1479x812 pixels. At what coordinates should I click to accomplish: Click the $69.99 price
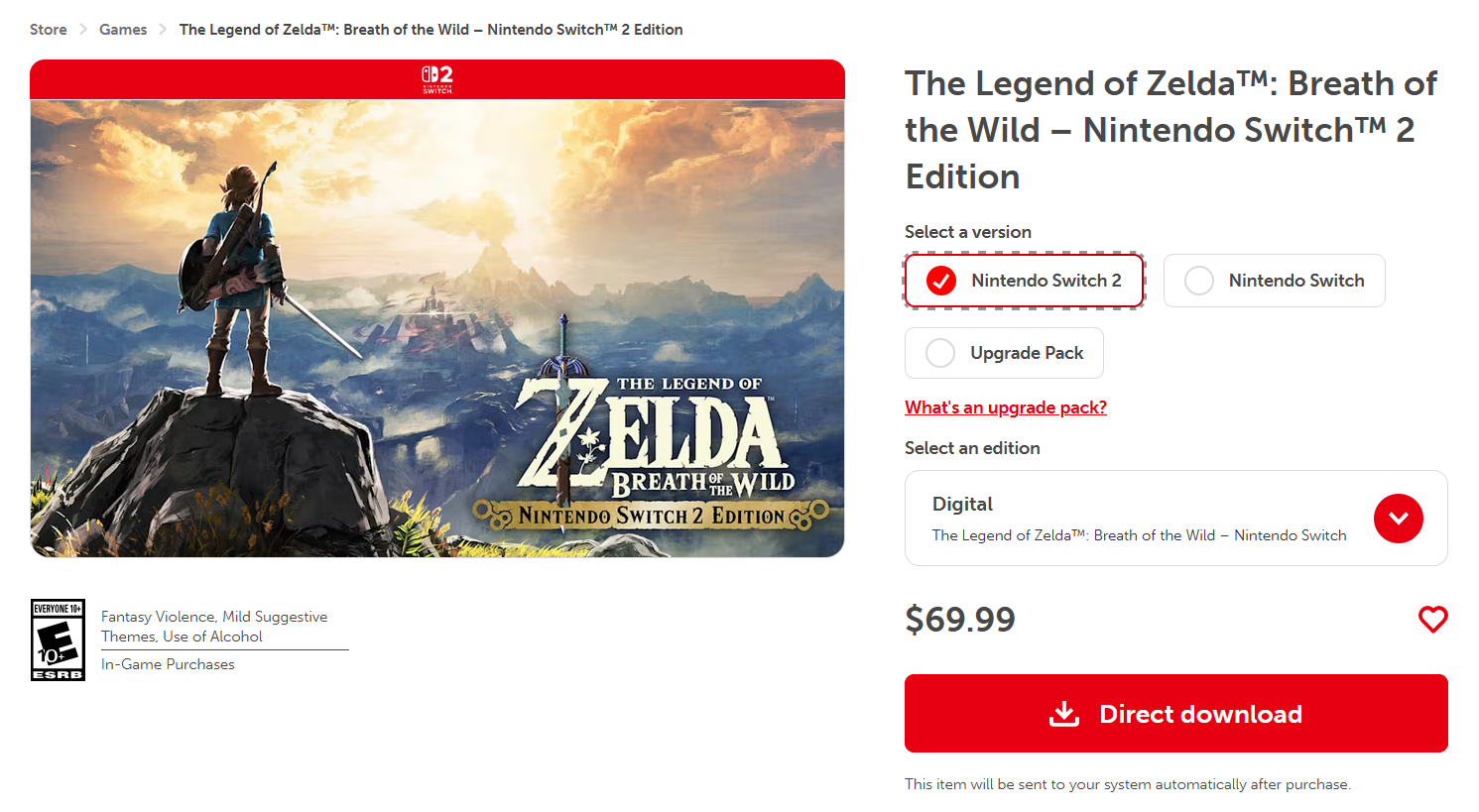tap(959, 620)
